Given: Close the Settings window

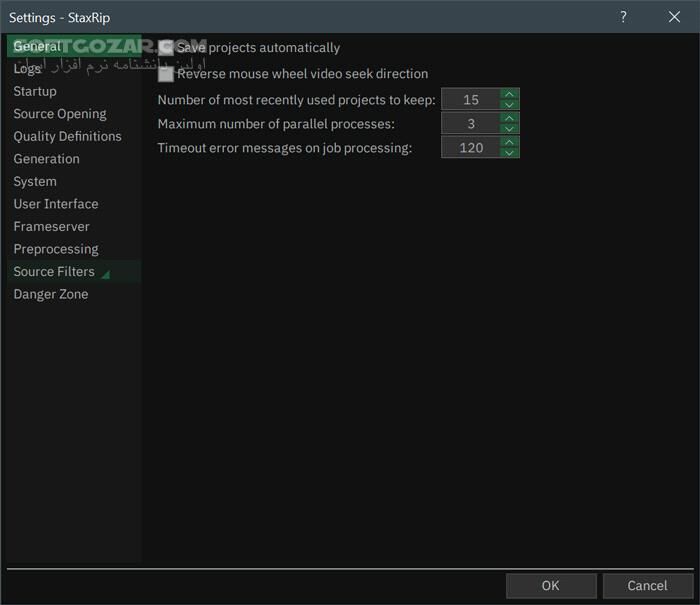Looking at the screenshot, I should point(674,17).
